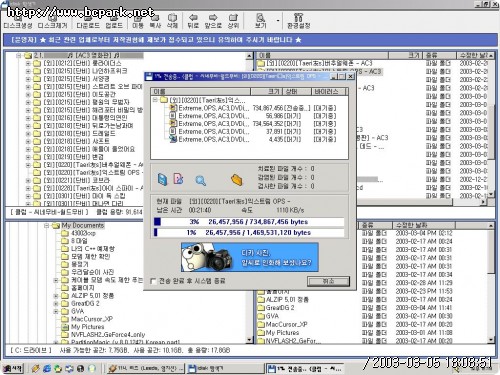Go back with the 뒤로 arrow
500x375 pixels.
click(193, 21)
